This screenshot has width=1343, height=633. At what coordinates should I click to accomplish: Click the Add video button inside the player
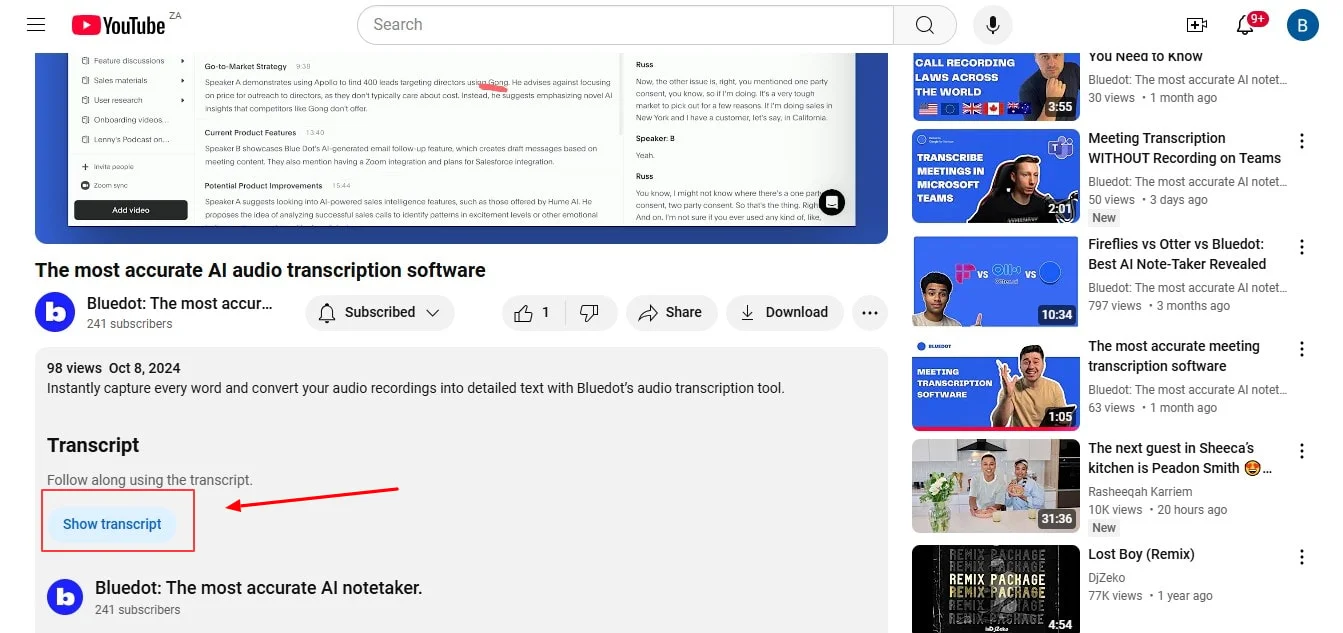pos(131,210)
